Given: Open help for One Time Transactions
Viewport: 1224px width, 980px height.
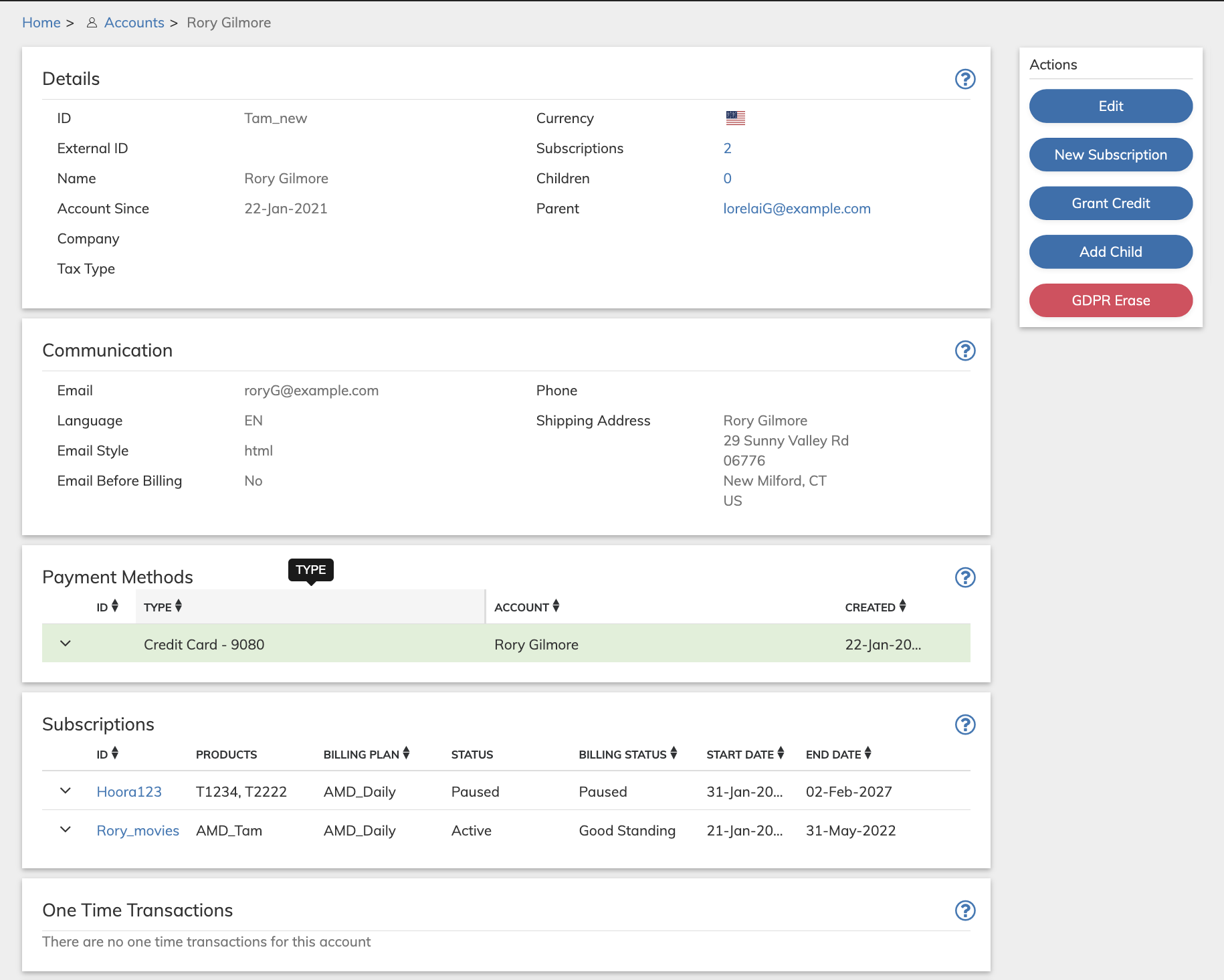Looking at the screenshot, I should pos(965,910).
